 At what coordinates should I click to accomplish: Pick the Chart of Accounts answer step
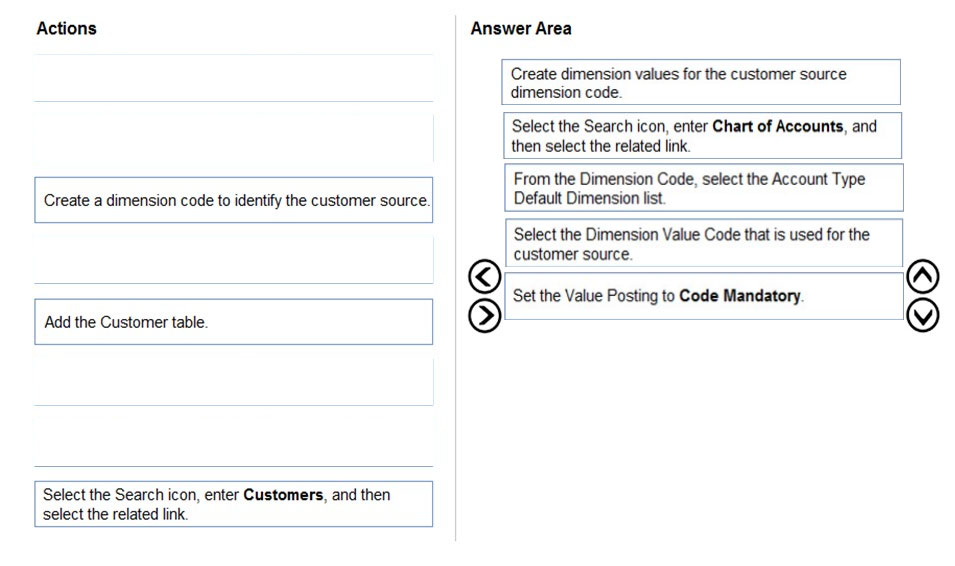point(702,135)
